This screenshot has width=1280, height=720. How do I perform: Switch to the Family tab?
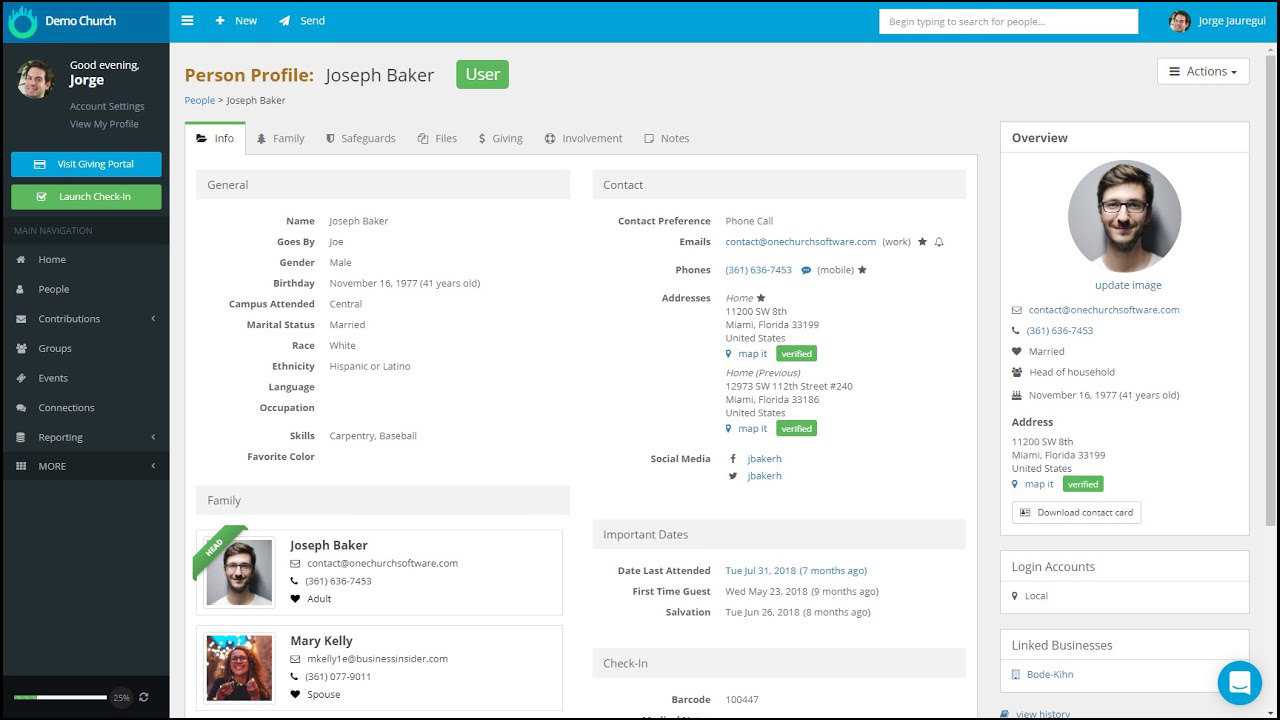(x=280, y=139)
